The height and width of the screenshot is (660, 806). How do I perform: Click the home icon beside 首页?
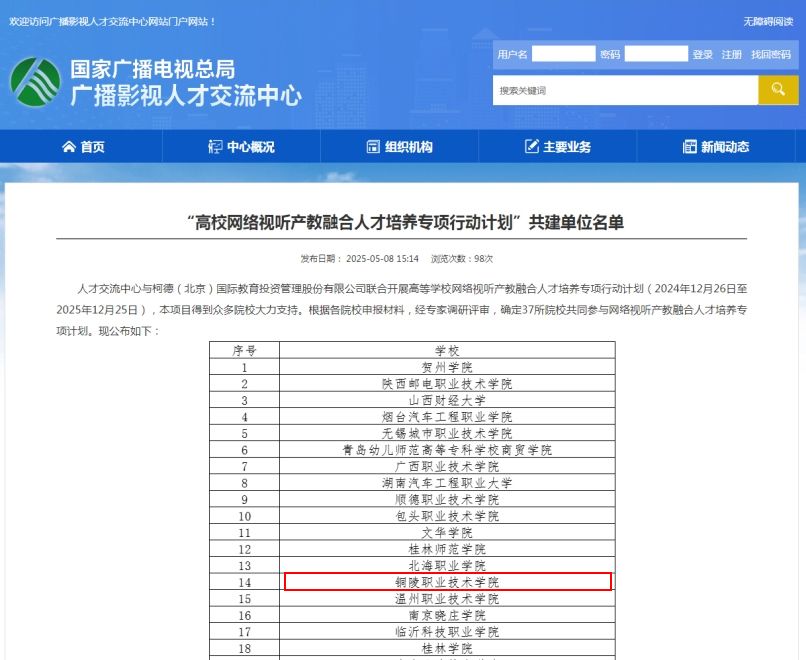(69, 147)
